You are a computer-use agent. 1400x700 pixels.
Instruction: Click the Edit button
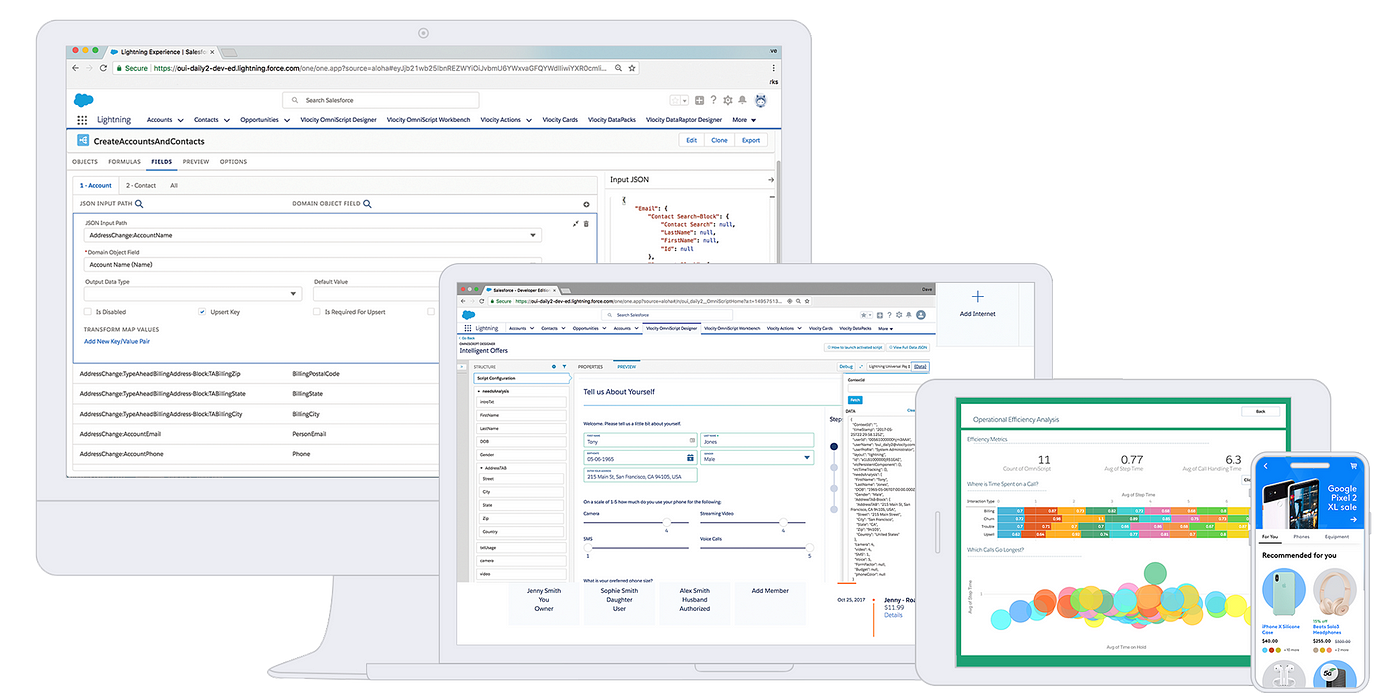(x=691, y=140)
